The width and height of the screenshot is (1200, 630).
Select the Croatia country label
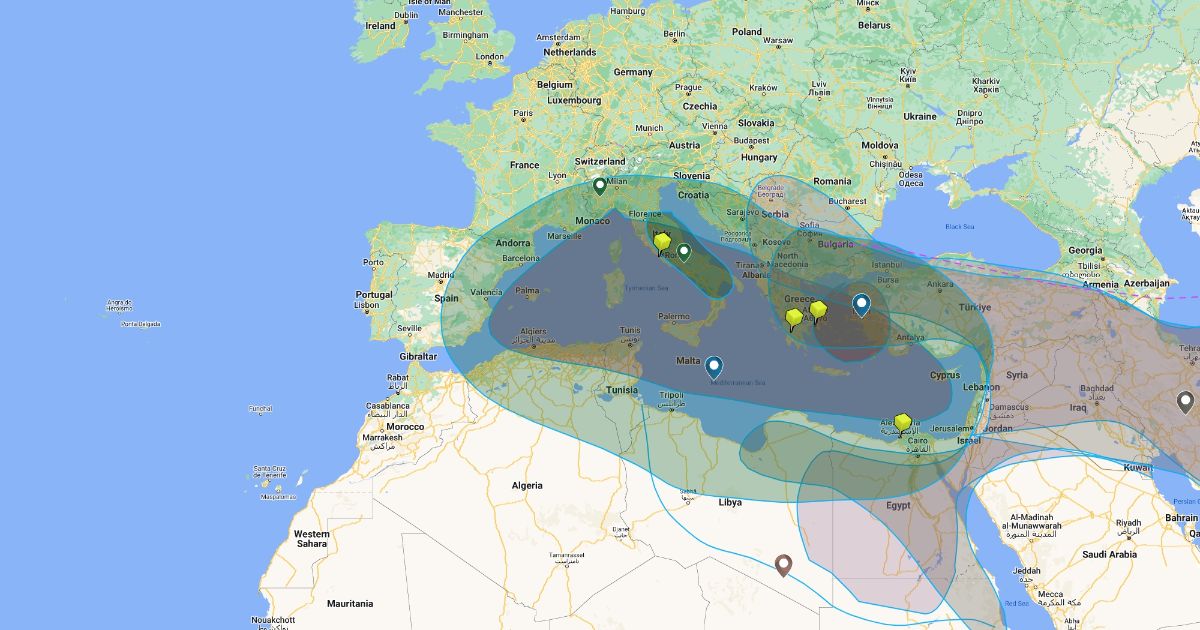pyautogui.click(x=693, y=195)
